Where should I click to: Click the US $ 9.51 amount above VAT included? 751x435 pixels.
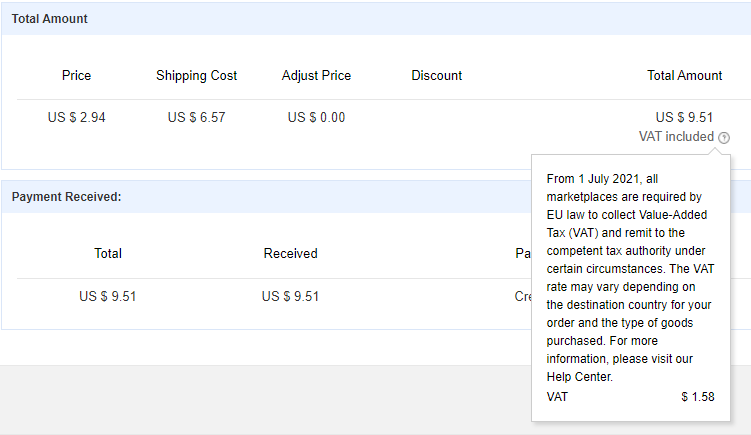pyautogui.click(x=684, y=117)
